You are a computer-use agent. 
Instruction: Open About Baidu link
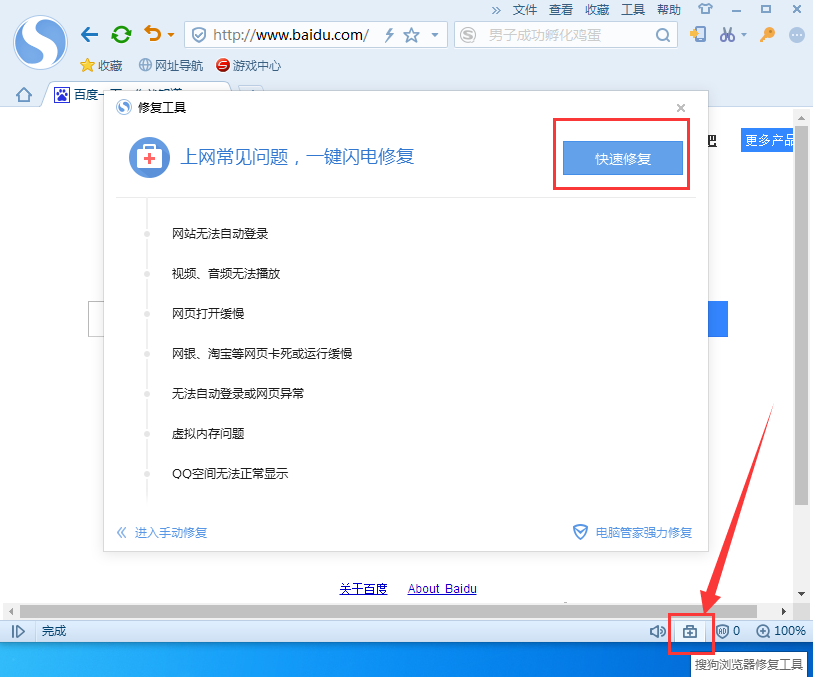coord(442,589)
